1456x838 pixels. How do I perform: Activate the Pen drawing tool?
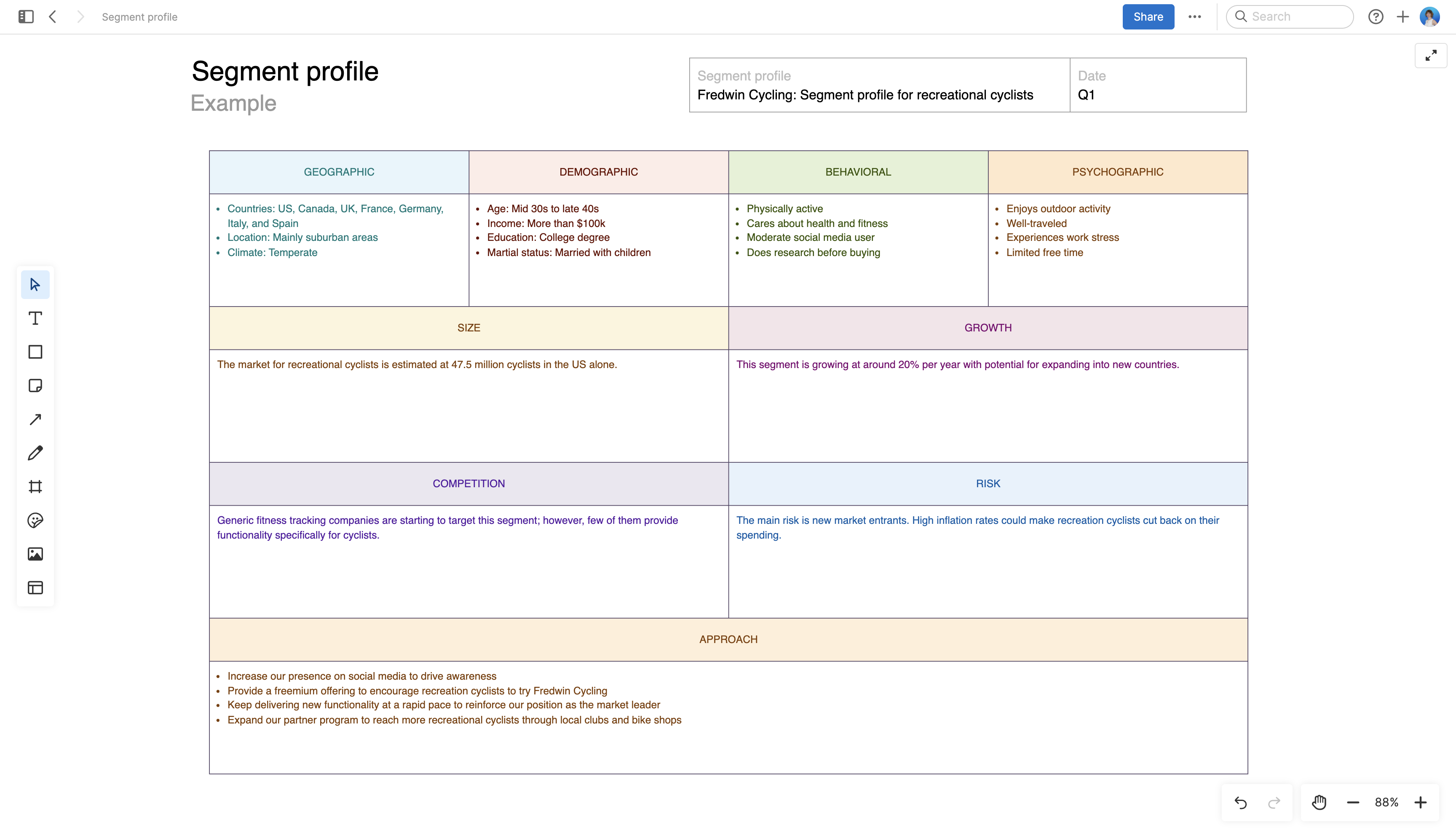[35, 453]
